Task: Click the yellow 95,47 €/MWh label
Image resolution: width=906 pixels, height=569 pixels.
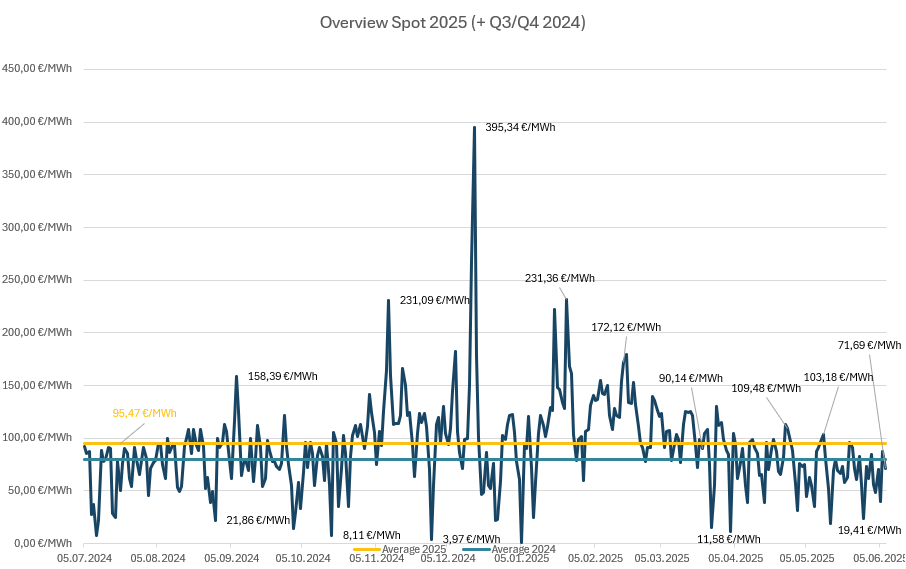Action: coord(144,413)
